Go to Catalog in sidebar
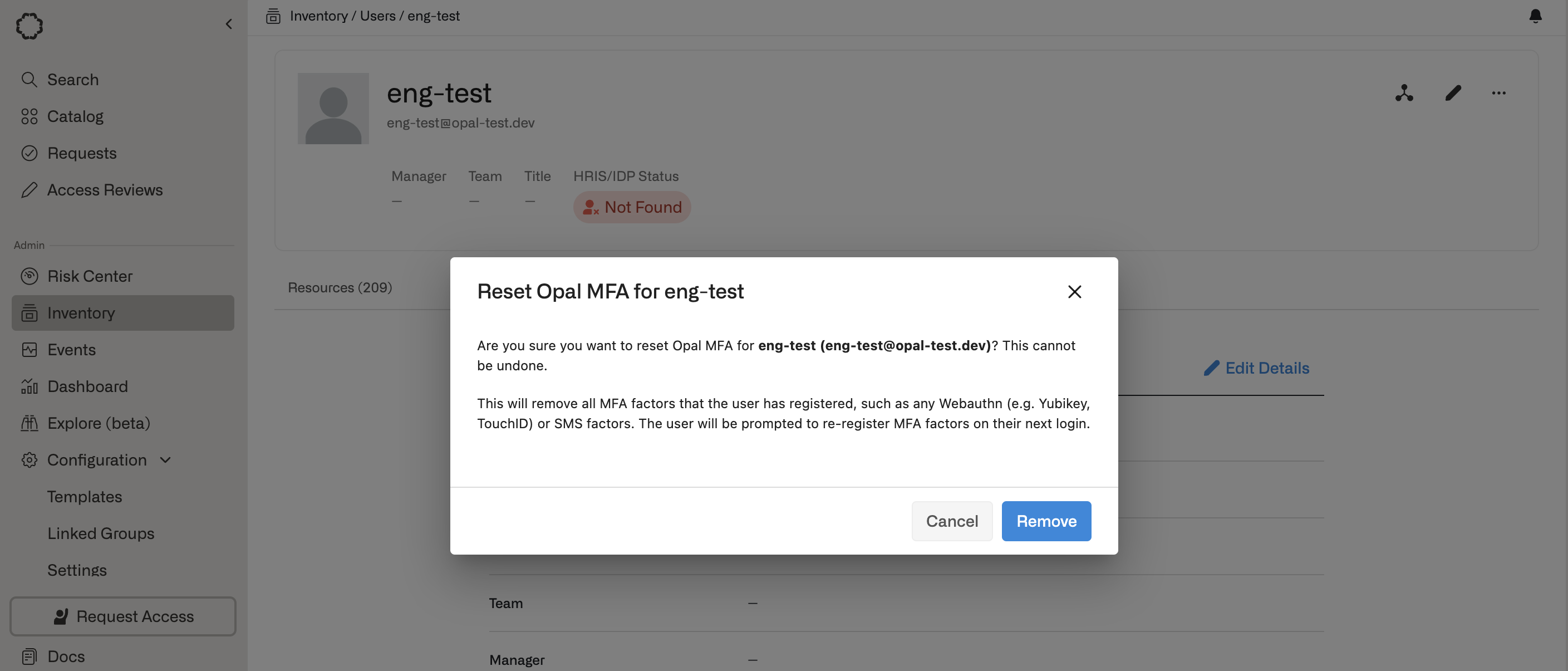The image size is (1568, 671). pos(75,116)
